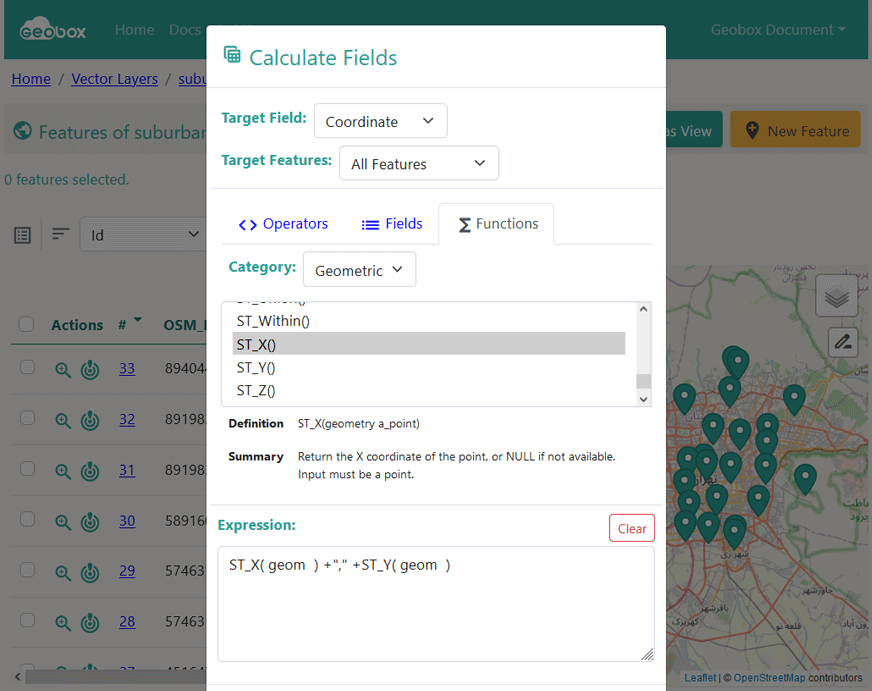The image size is (872, 691).
Task: Click zoom-to-feature icon for row 33
Action: click(63, 369)
